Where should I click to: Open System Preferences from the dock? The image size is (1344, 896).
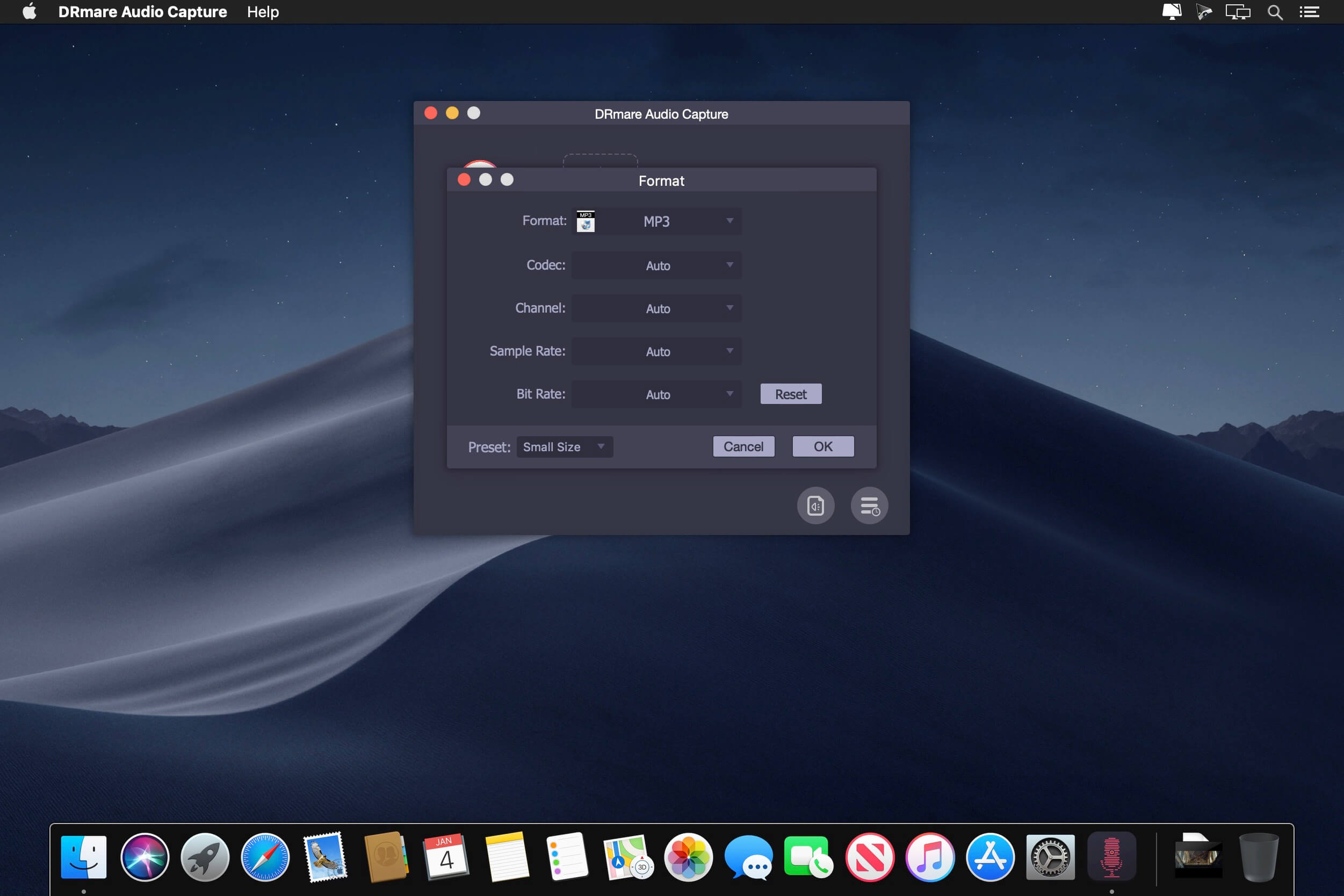point(1050,857)
